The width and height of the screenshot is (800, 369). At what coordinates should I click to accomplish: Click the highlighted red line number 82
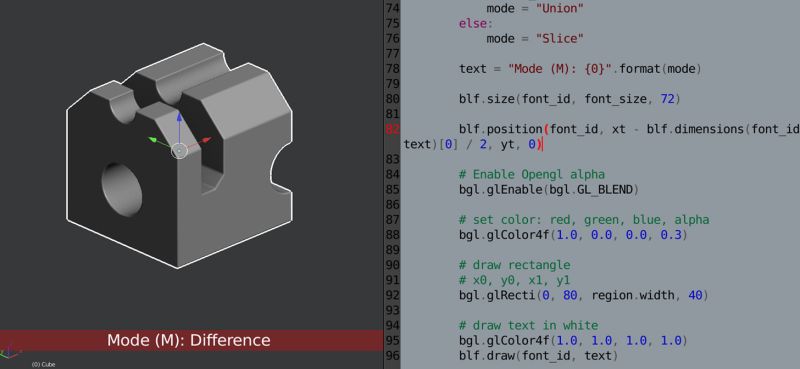click(392, 129)
